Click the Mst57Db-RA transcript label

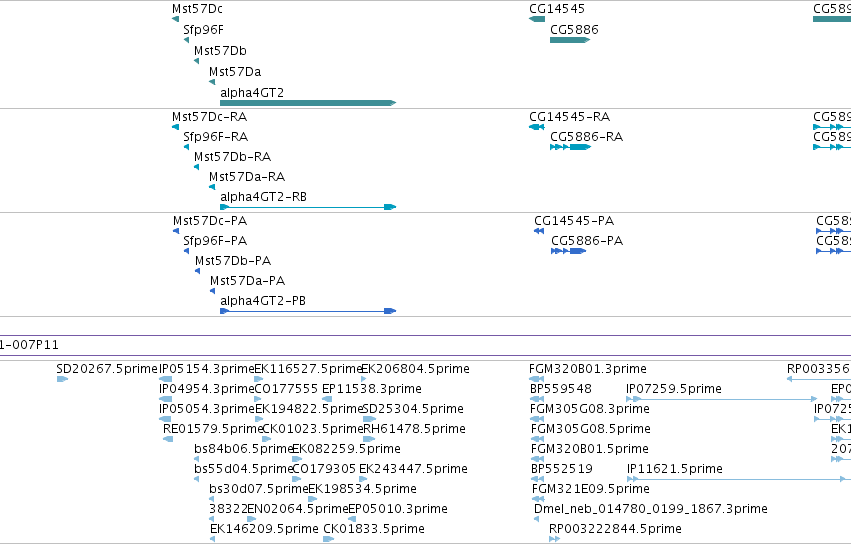pyautogui.click(x=232, y=157)
